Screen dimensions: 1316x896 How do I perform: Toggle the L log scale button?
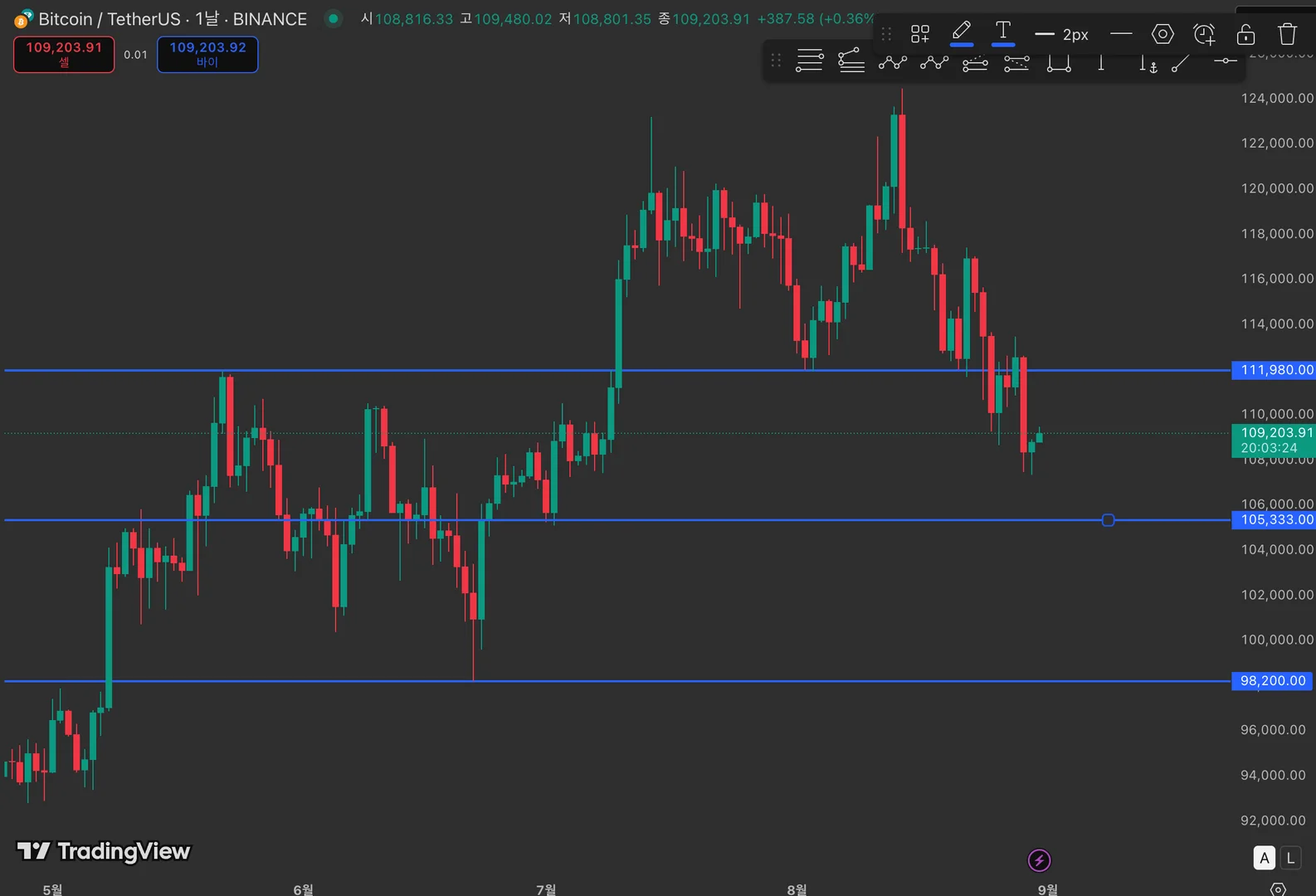click(1290, 858)
